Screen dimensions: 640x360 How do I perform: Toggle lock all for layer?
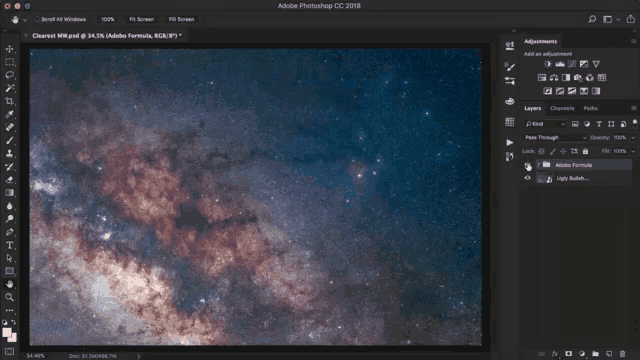[x=585, y=151]
